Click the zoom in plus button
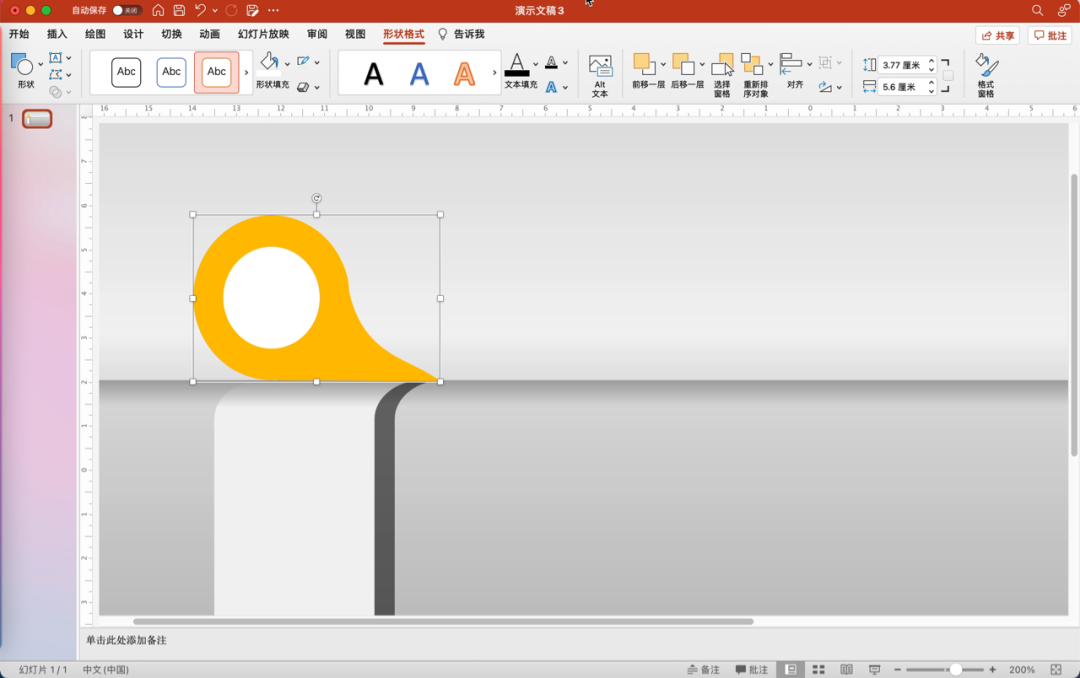1080x678 pixels. (x=993, y=670)
